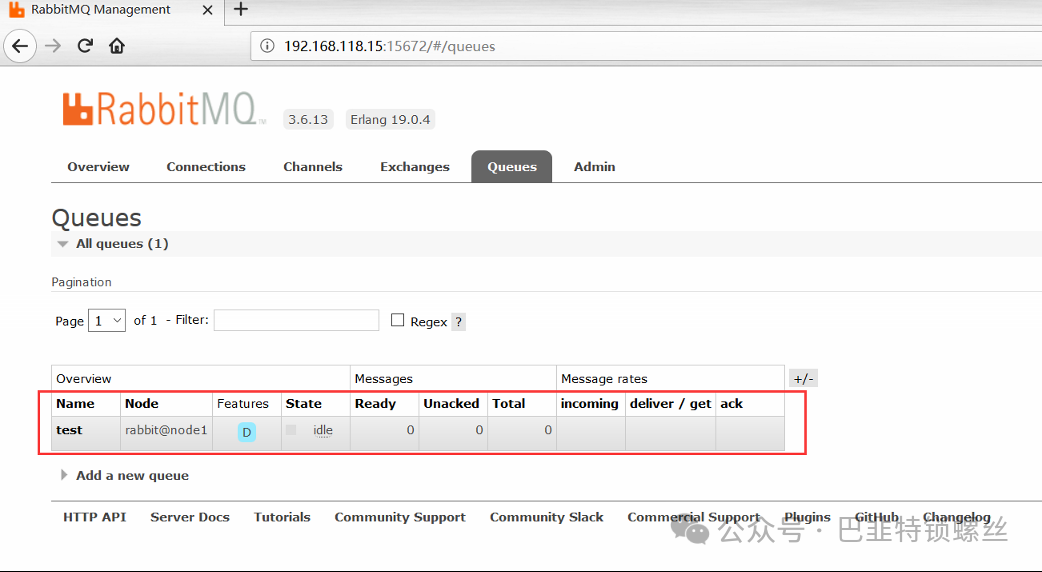This screenshot has width=1042, height=572.
Task: Sort by the Name column header
Action: click(75, 403)
